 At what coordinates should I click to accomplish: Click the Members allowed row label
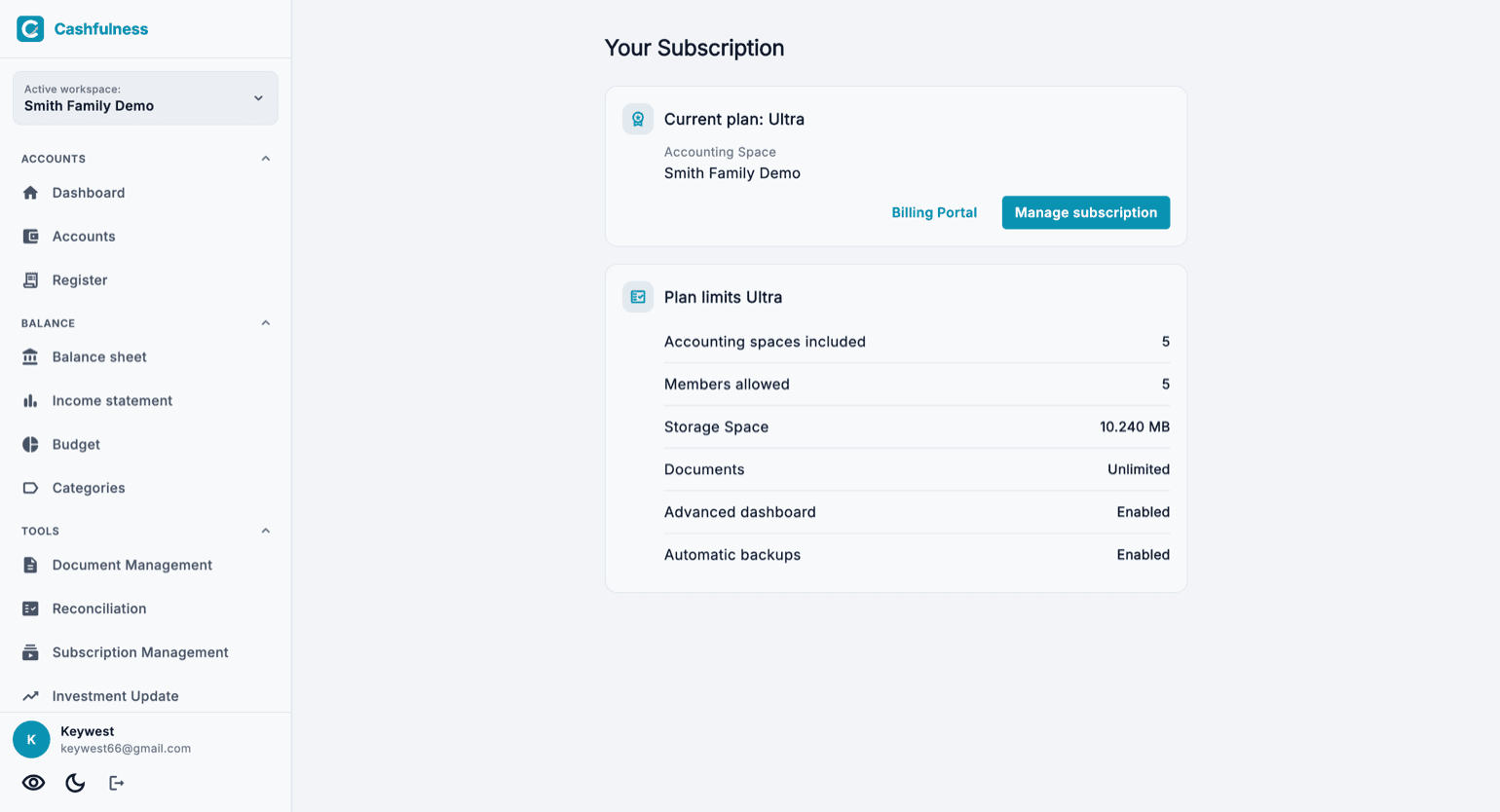pyautogui.click(x=727, y=385)
